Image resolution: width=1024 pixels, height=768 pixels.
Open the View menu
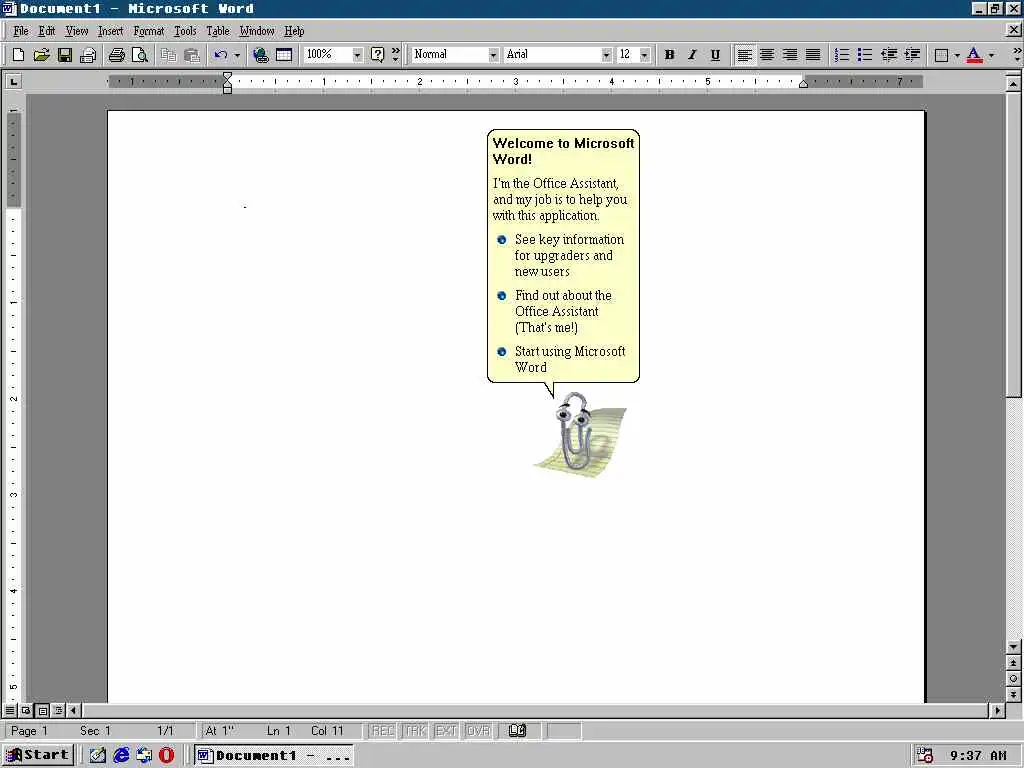[76, 31]
